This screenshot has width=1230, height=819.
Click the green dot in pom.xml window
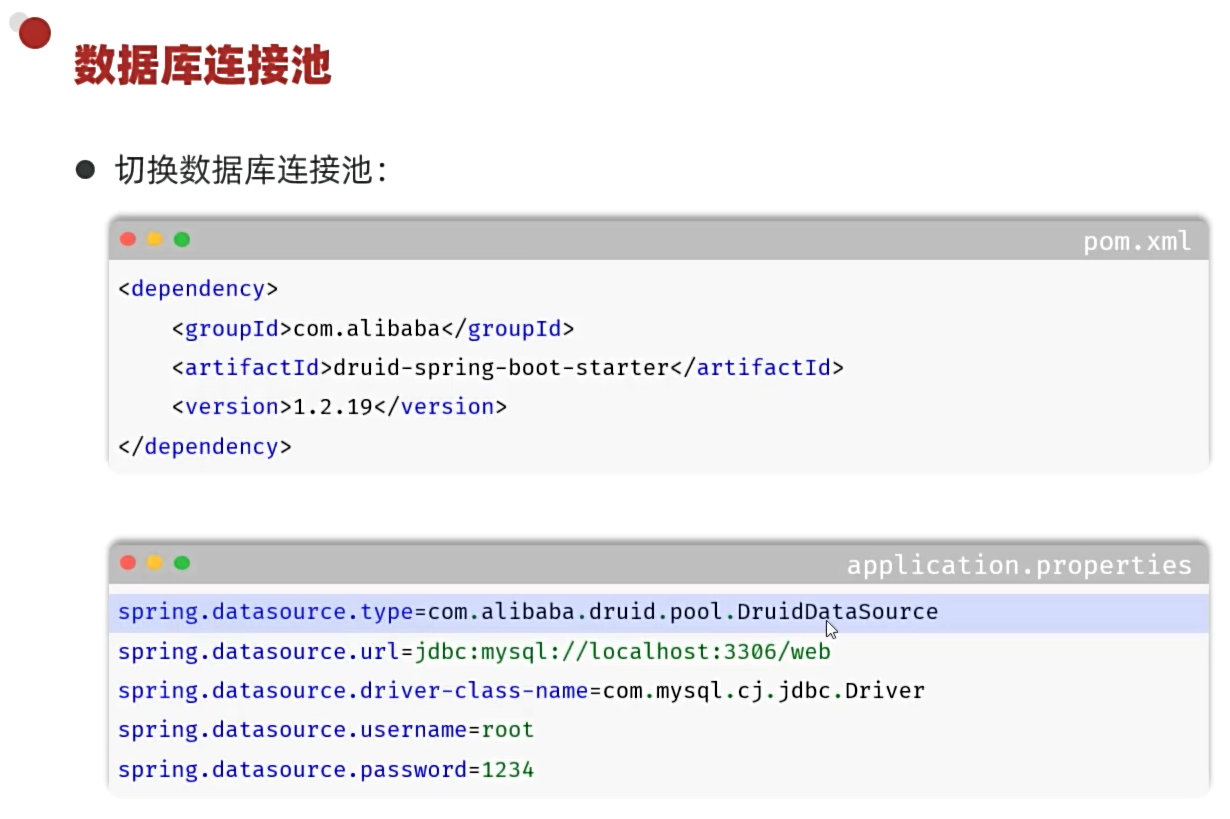click(x=182, y=239)
